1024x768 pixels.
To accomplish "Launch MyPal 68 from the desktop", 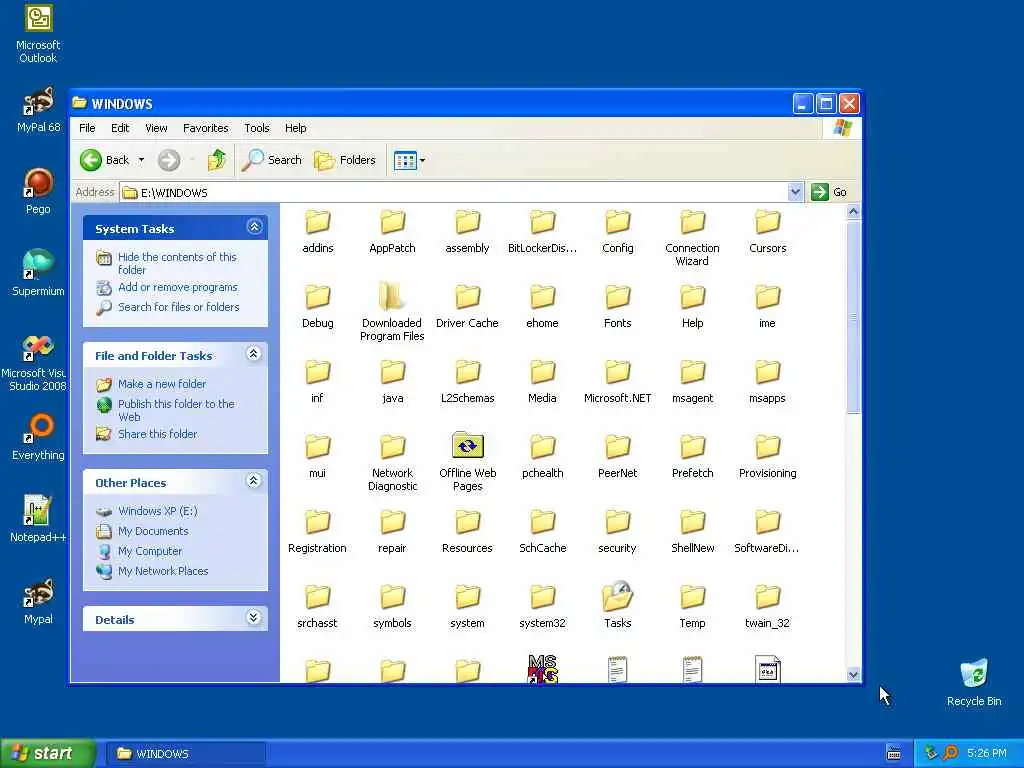I will click(38, 110).
